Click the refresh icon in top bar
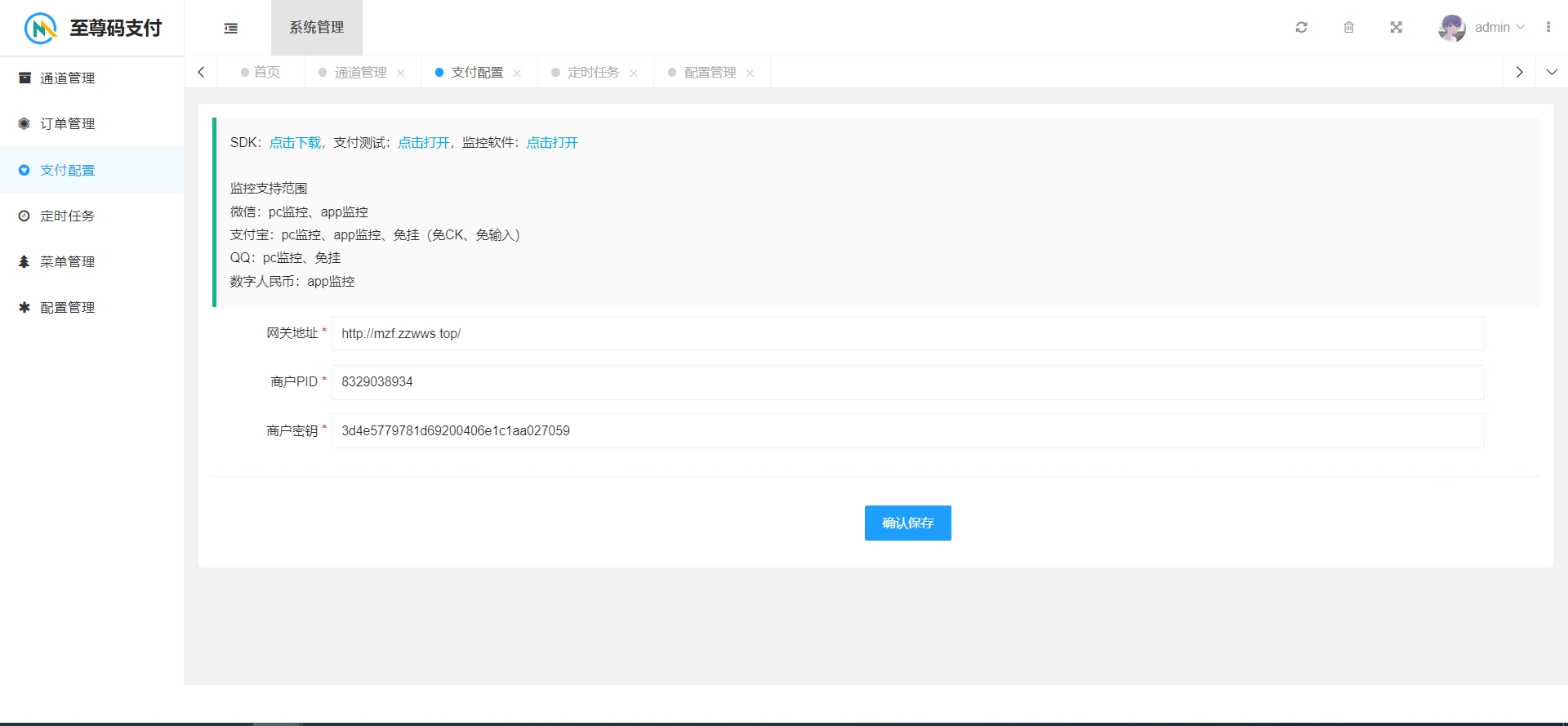The height and width of the screenshot is (726, 1568). tap(1302, 28)
